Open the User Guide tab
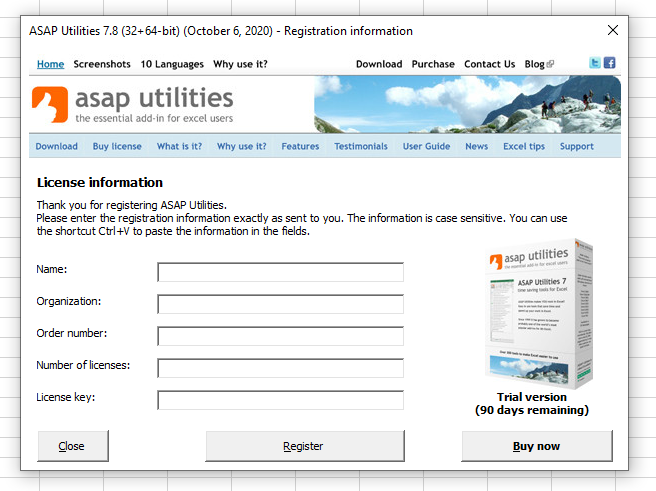This screenshot has width=656, height=491. (426, 146)
